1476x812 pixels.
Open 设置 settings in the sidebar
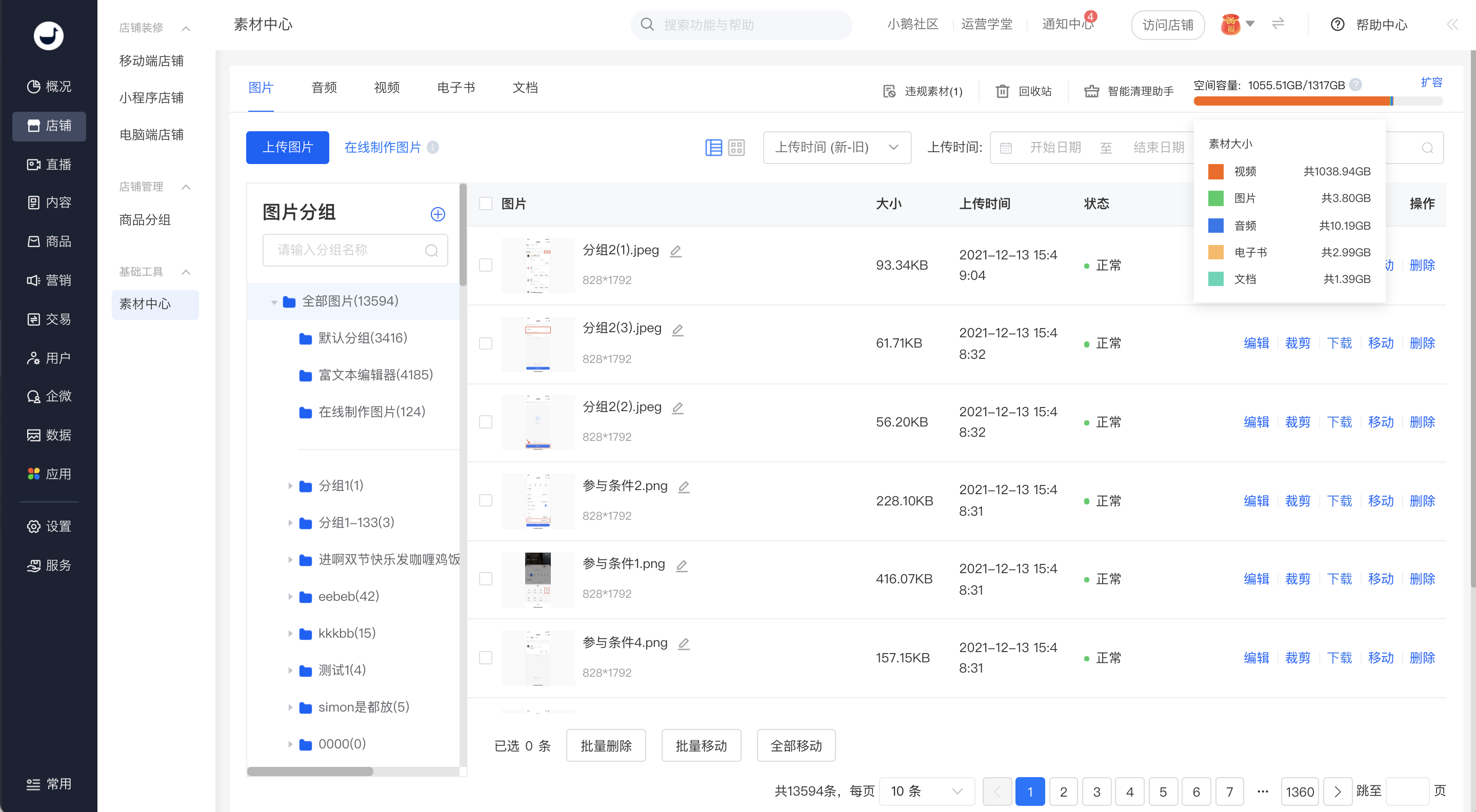49,526
